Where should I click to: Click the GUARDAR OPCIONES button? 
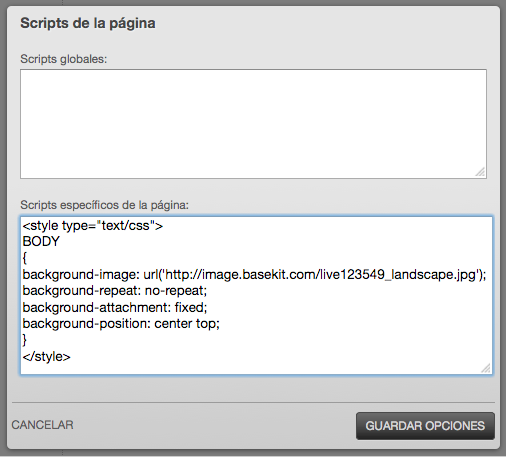(x=425, y=426)
